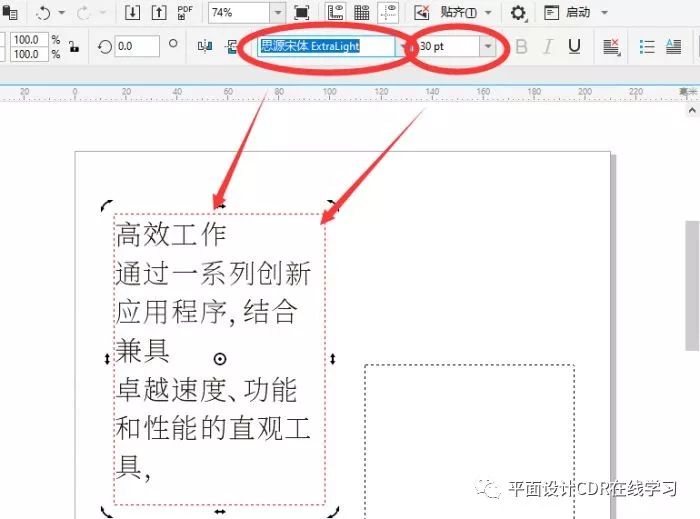Click the center-of-rotation marker in text frame
This screenshot has height=519, width=700.
pyautogui.click(x=220, y=359)
